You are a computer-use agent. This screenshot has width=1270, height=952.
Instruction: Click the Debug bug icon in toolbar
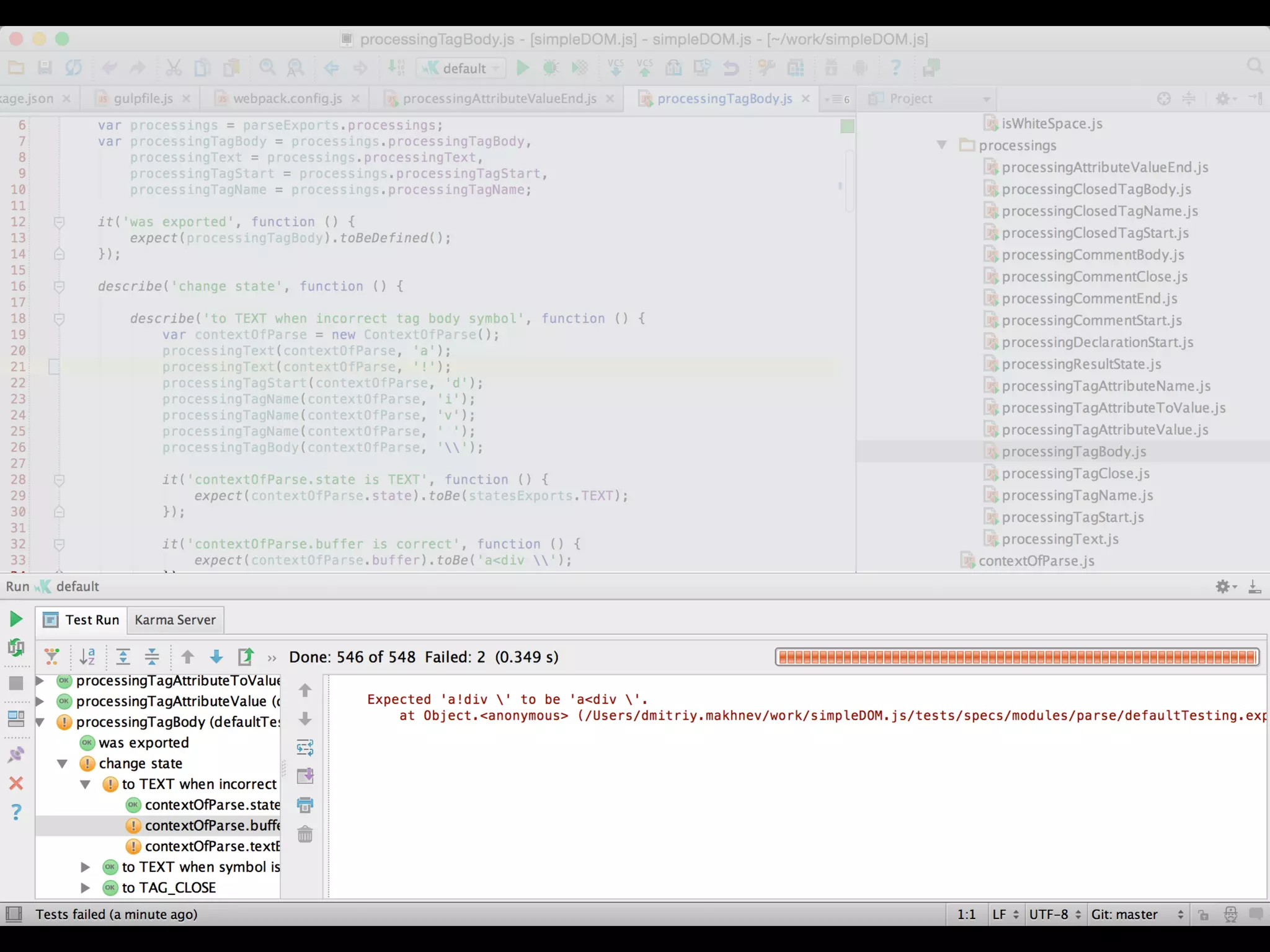551,68
